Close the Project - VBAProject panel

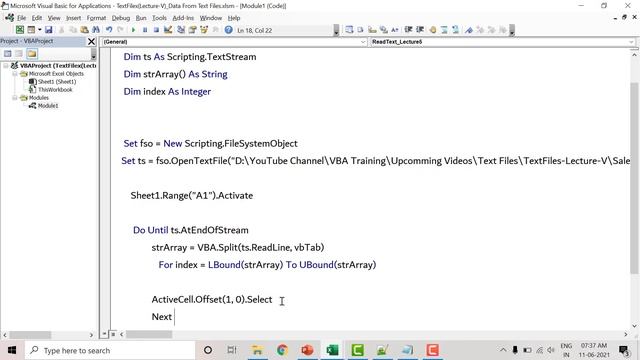(x=91, y=41)
